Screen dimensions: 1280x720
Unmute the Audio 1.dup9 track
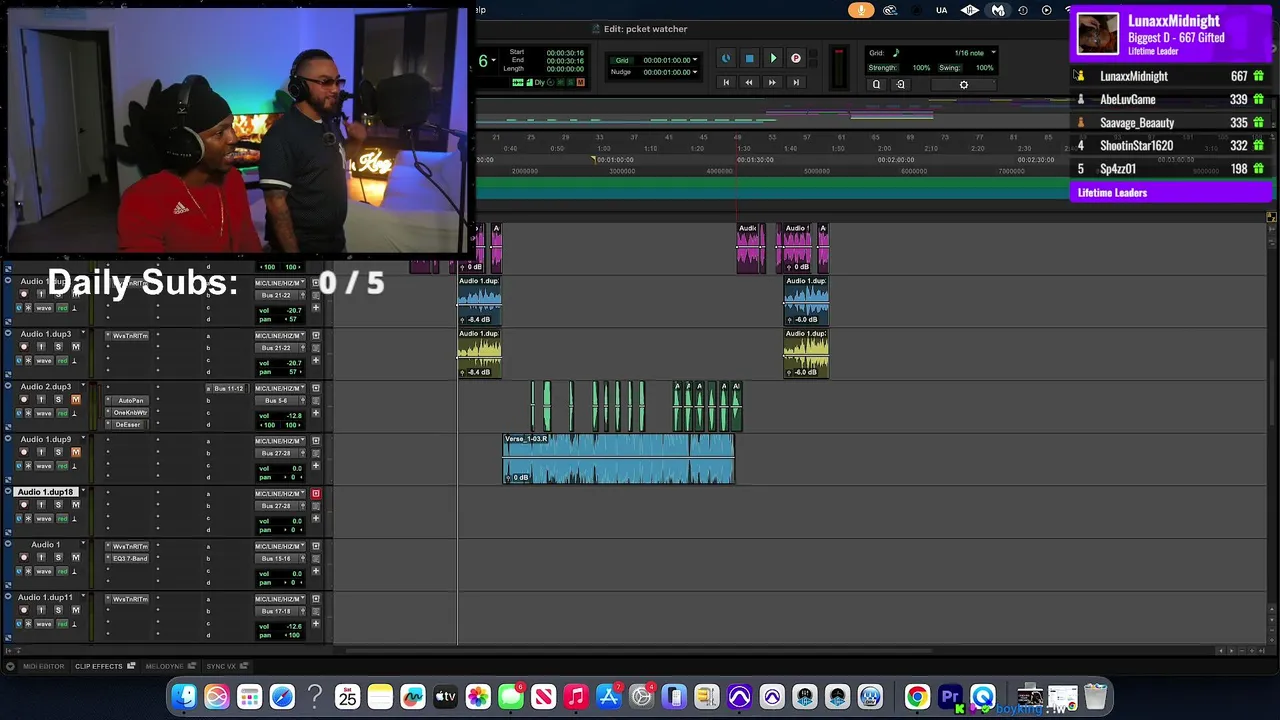tap(75, 452)
